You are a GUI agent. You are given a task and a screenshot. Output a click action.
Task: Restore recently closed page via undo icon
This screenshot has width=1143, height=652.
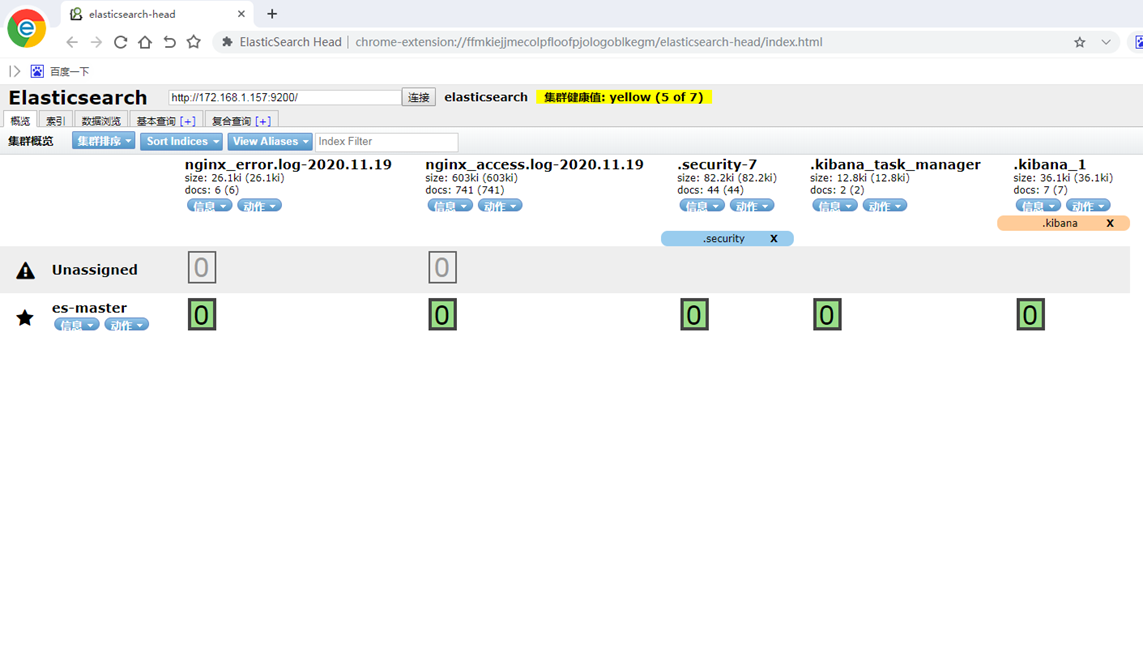(x=169, y=42)
